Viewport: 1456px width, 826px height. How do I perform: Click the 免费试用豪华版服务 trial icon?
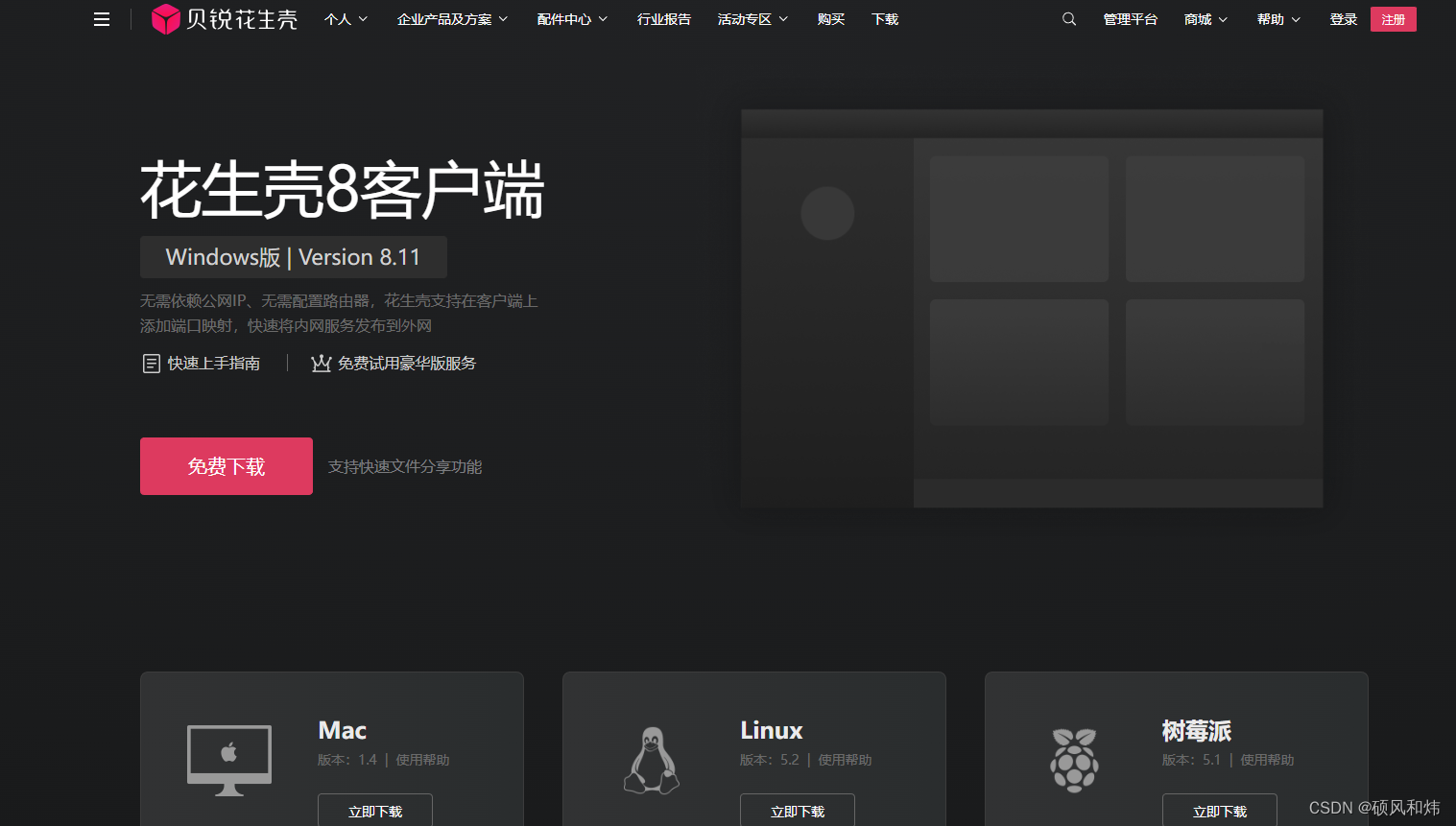tap(321, 363)
